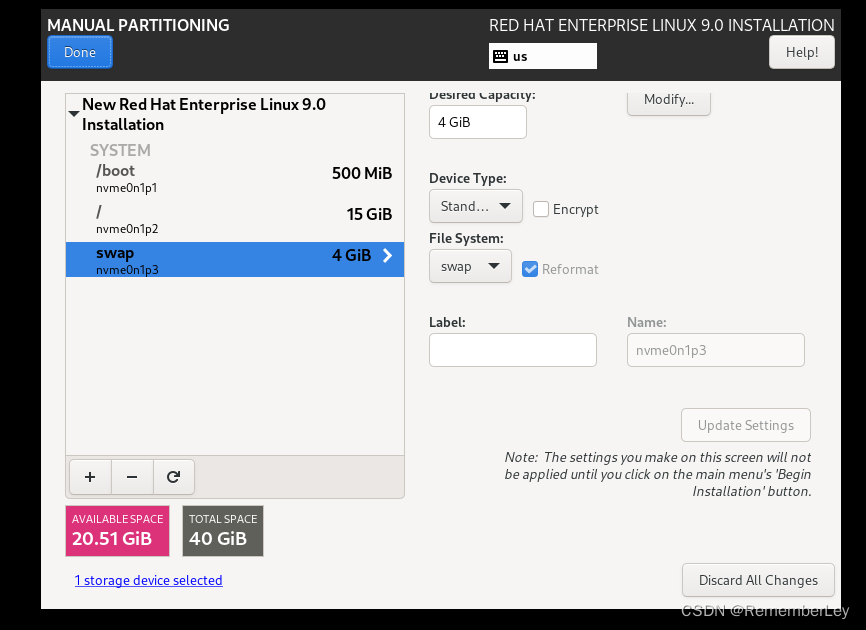
Task: Click the Total Space 40 GiB box
Action: 223,531
